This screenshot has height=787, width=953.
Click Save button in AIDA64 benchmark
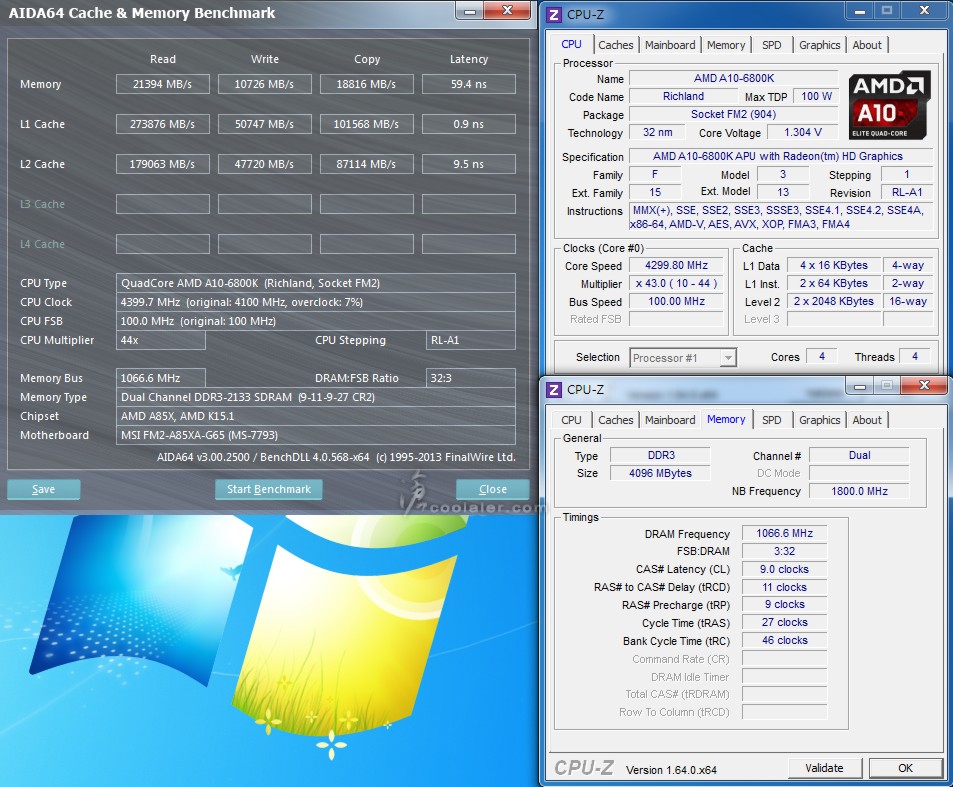(x=44, y=489)
